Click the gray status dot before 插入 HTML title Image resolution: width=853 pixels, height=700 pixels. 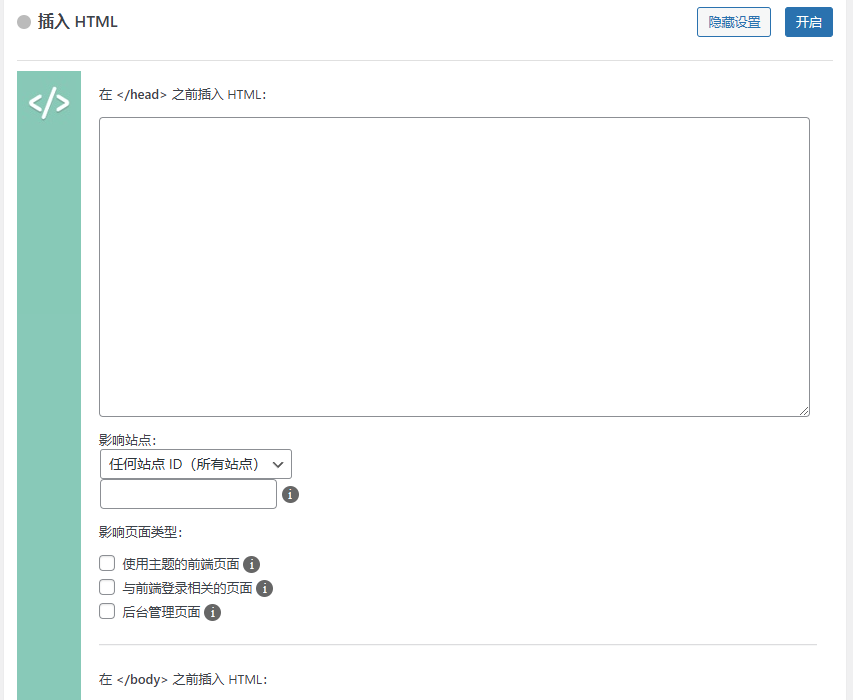22,21
